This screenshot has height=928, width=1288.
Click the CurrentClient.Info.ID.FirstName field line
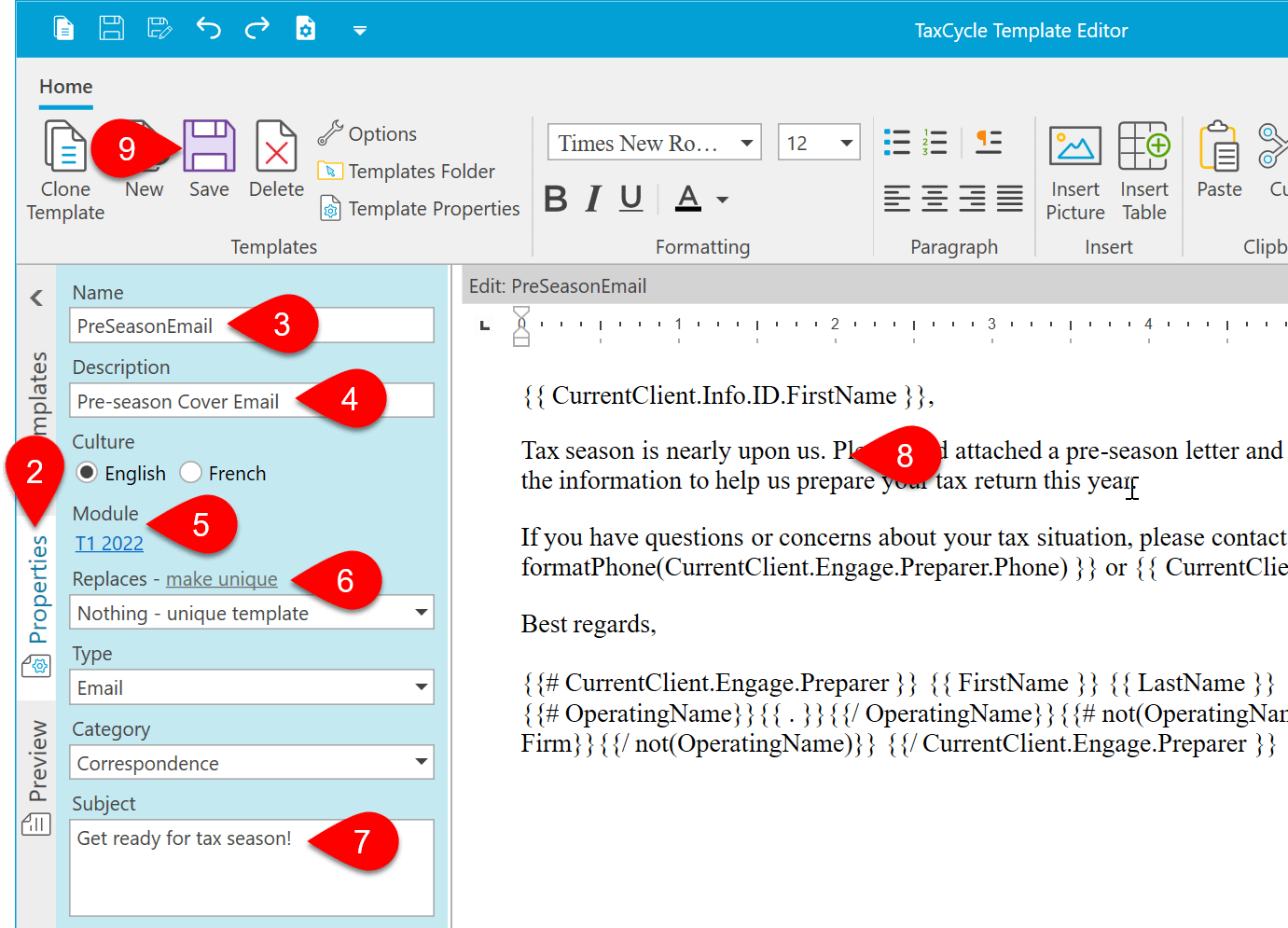(x=727, y=395)
